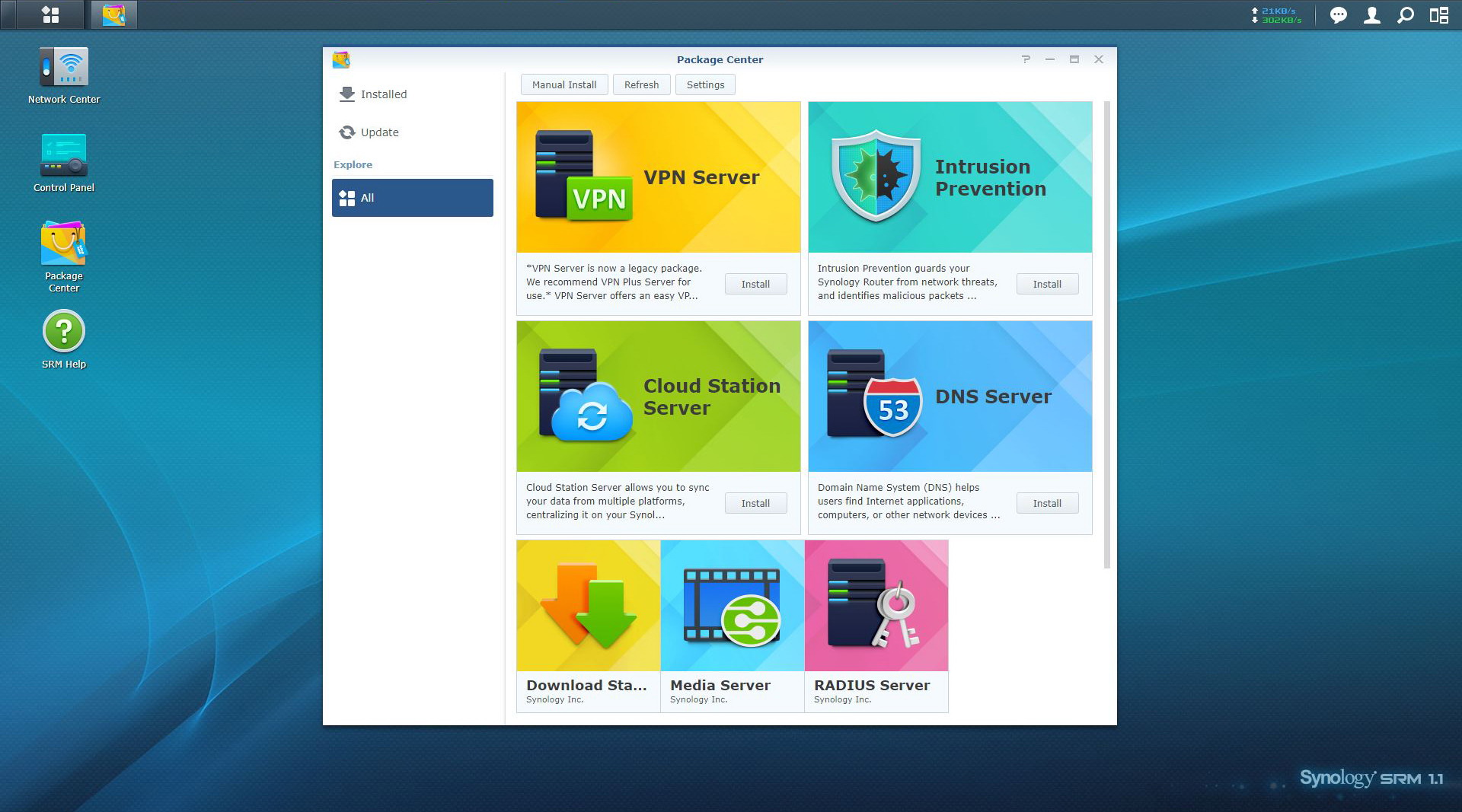This screenshot has width=1462, height=812.
Task: Click the Installed download icon in sidebar
Action: click(x=347, y=94)
